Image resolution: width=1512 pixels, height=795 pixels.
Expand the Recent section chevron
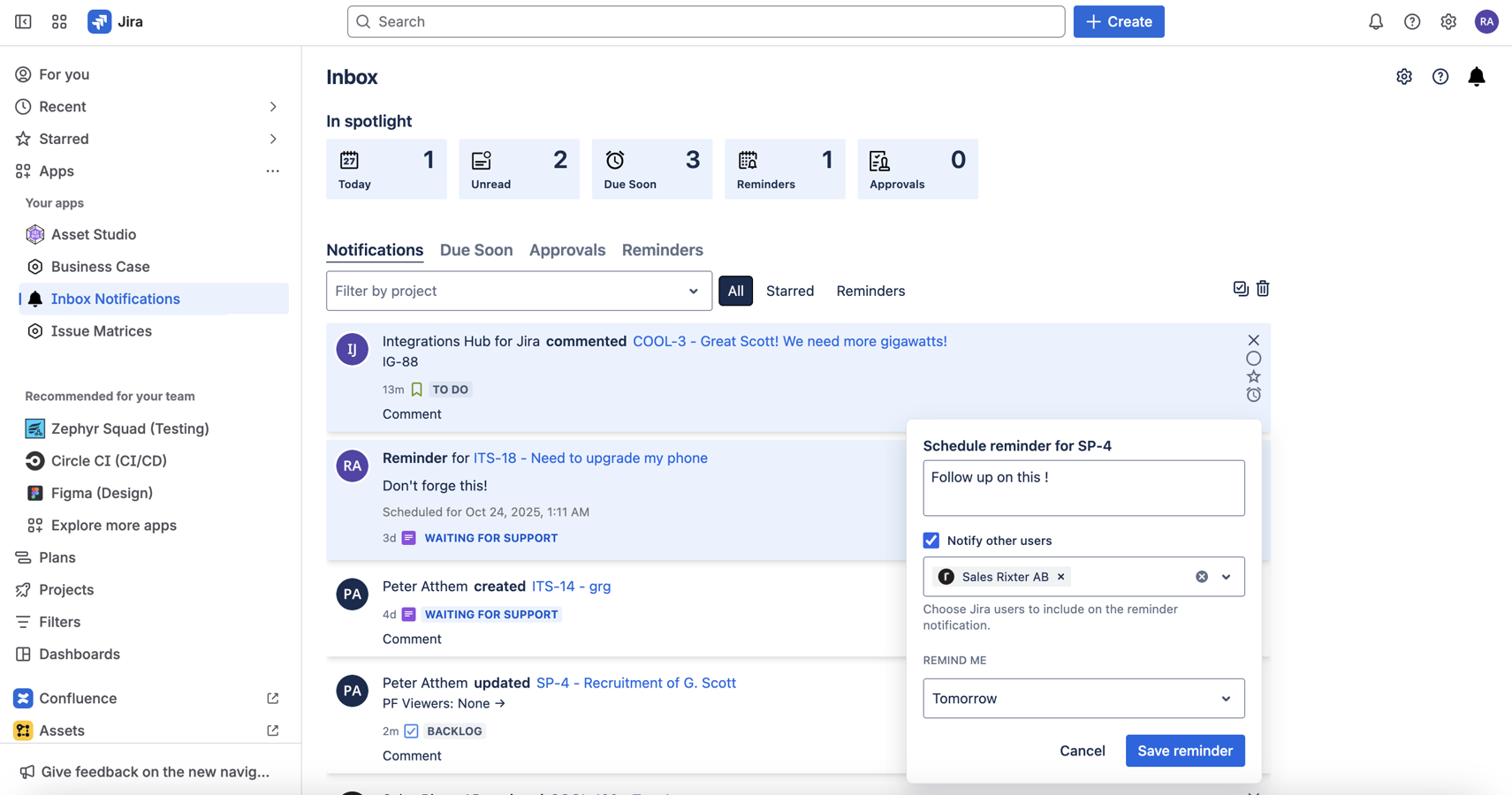click(x=273, y=107)
